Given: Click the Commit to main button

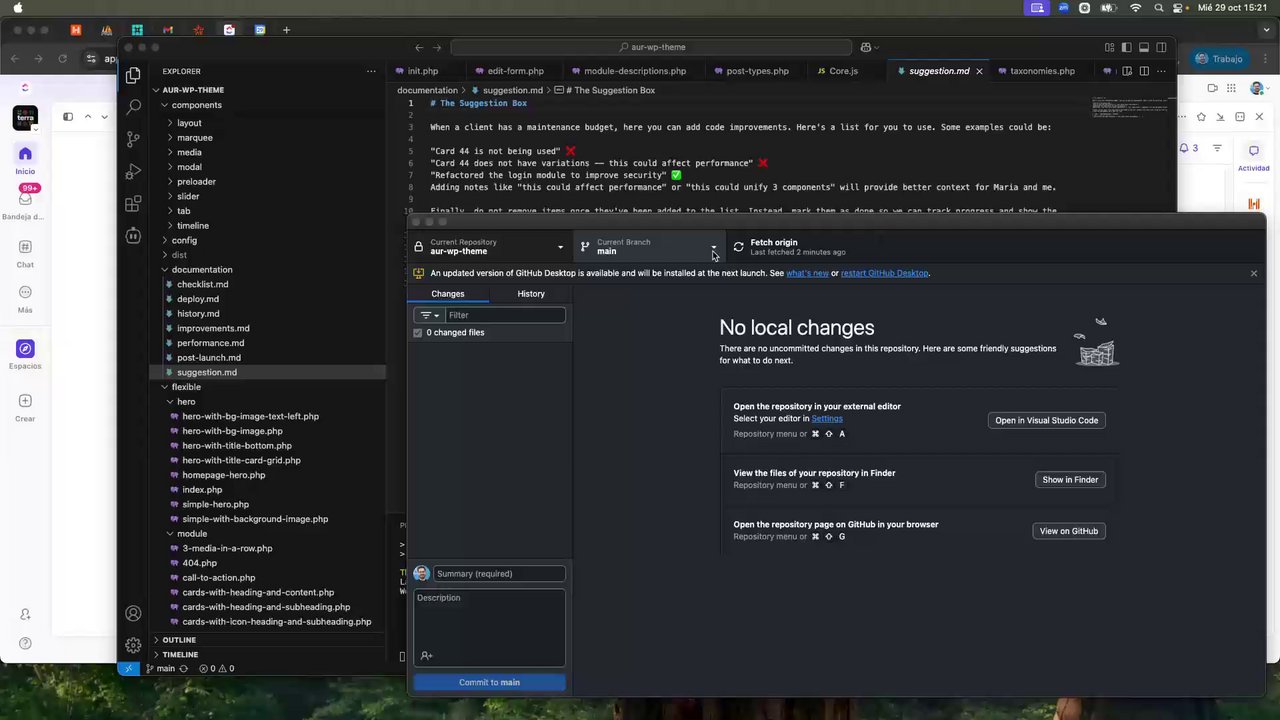Looking at the screenshot, I should 489,683.
